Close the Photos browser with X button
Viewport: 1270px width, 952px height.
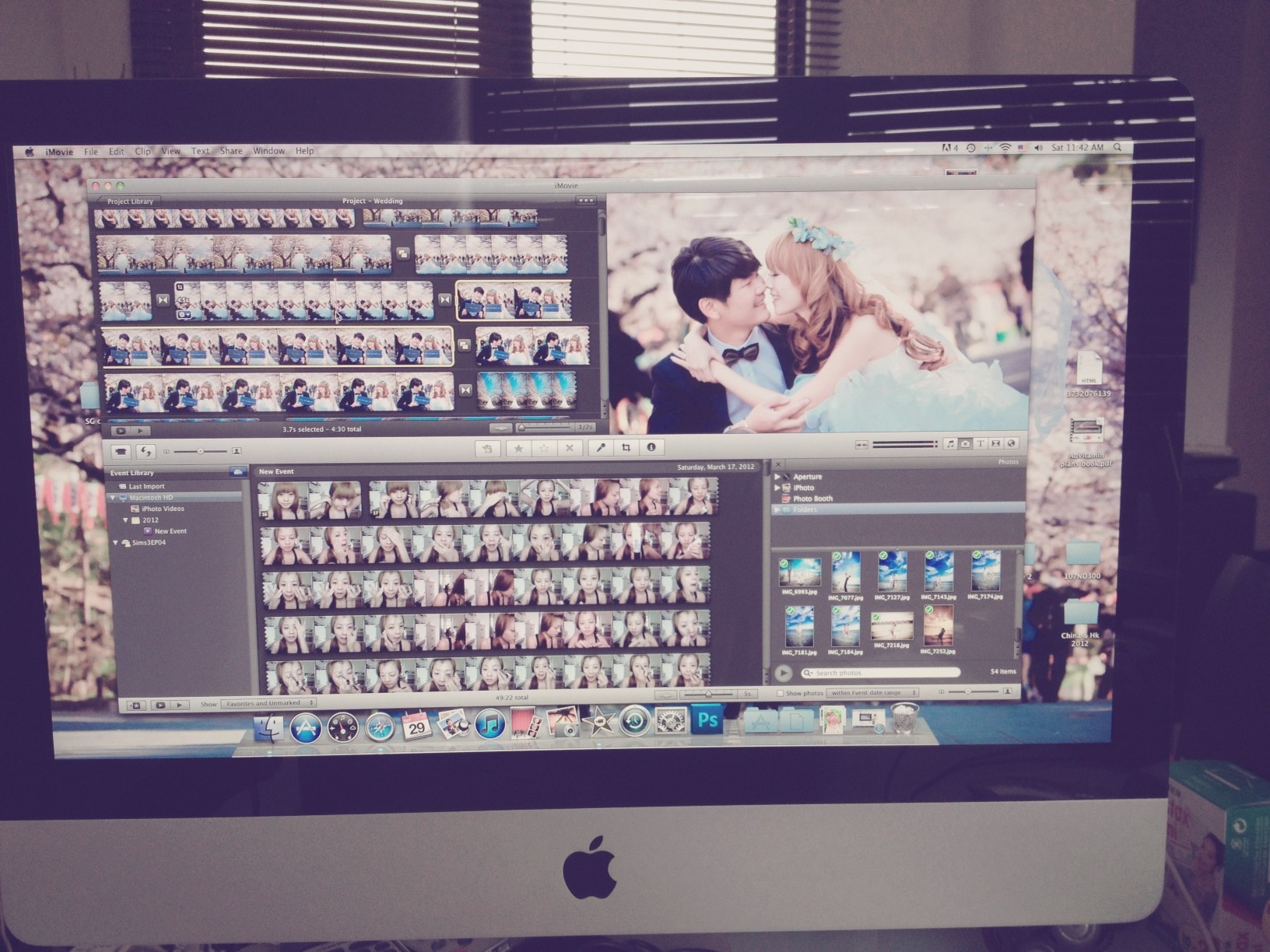[x=778, y=464]
